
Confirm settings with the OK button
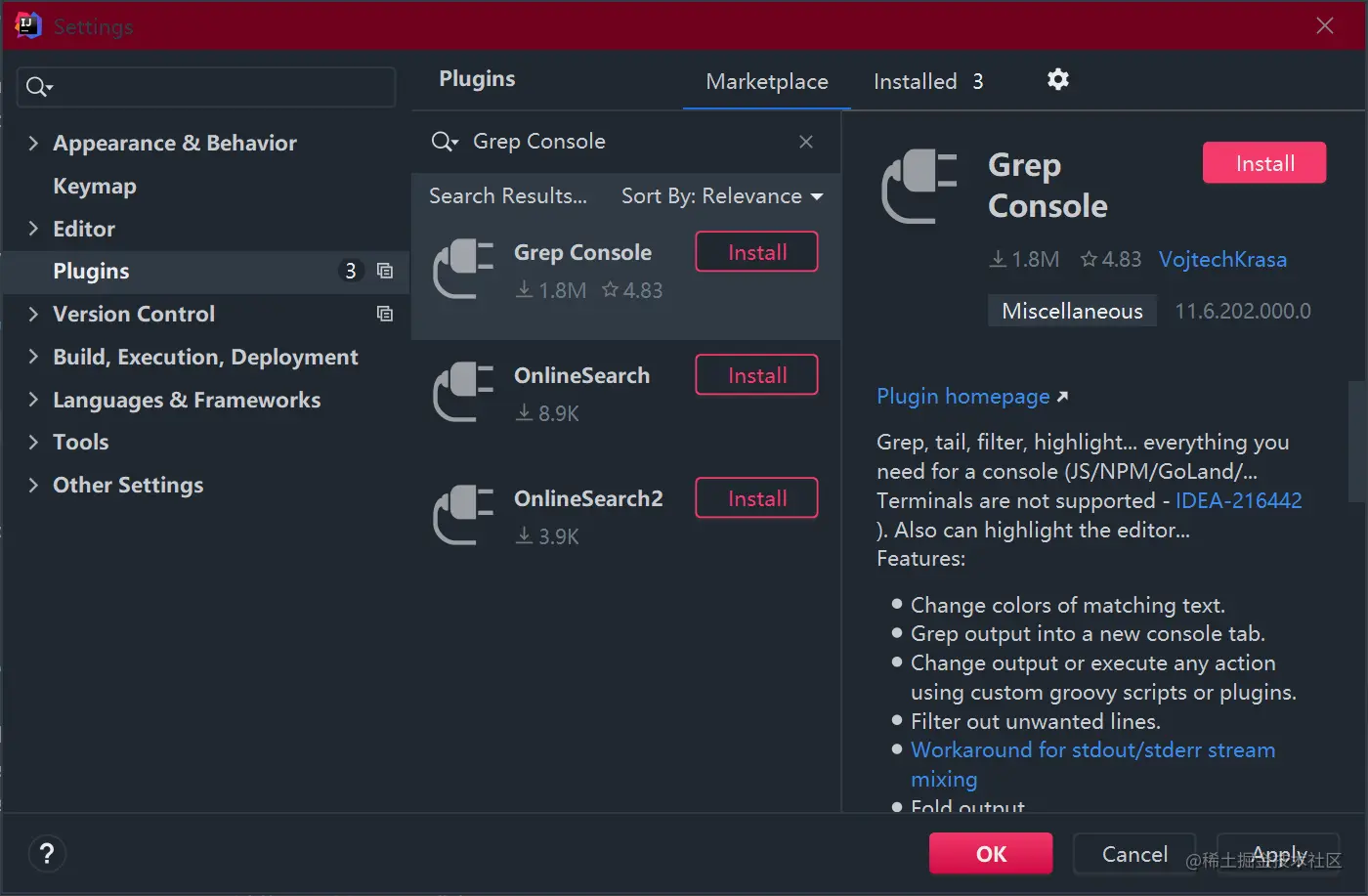991,854
